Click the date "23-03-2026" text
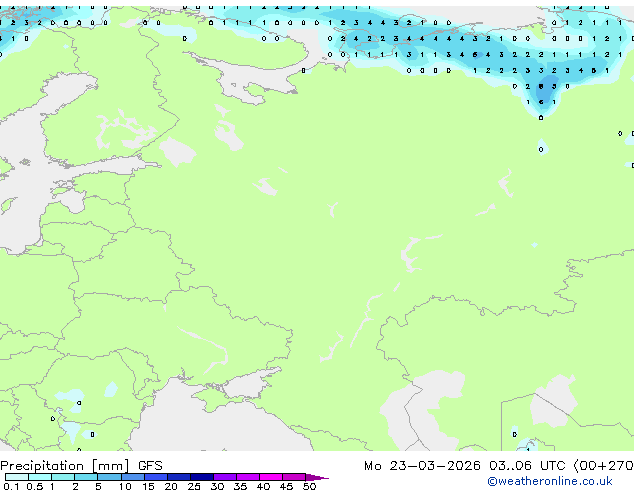 [x=435, y=466]
